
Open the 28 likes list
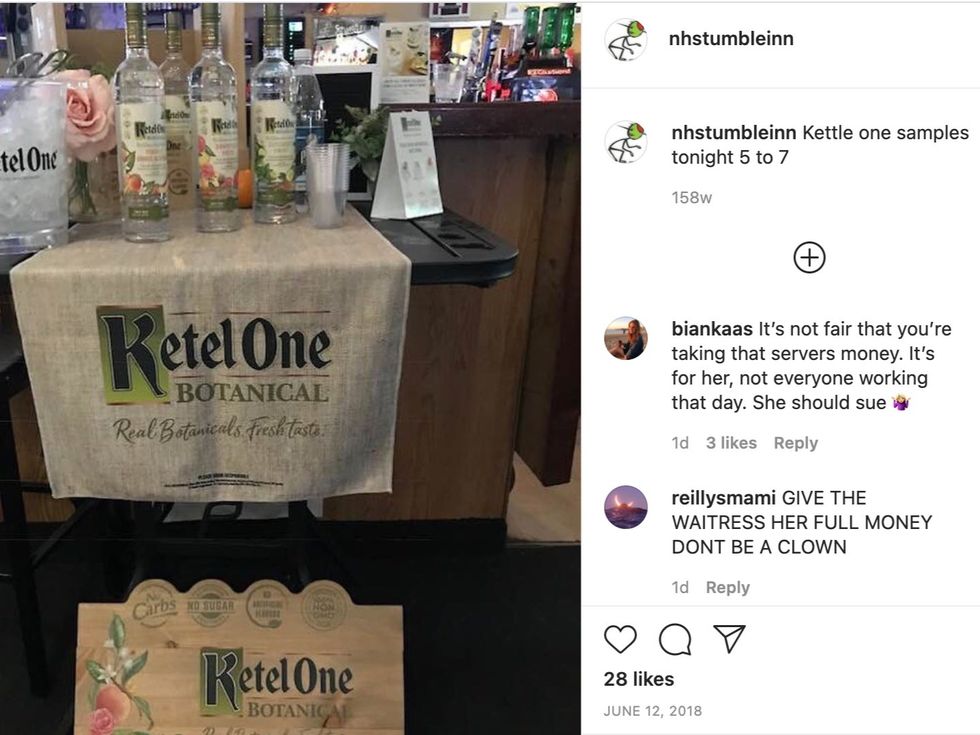click(639, 679)
